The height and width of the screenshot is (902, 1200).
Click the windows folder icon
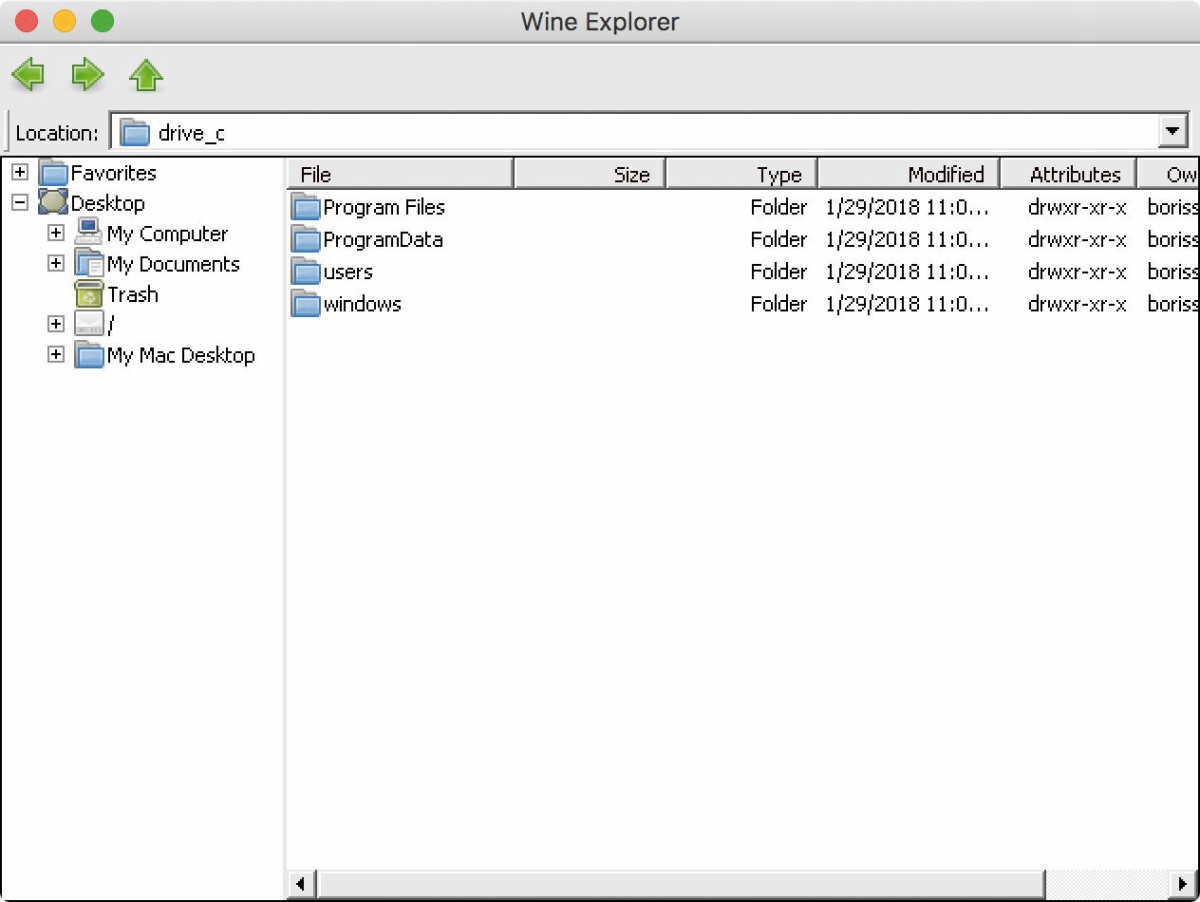[x=306, y=304]
